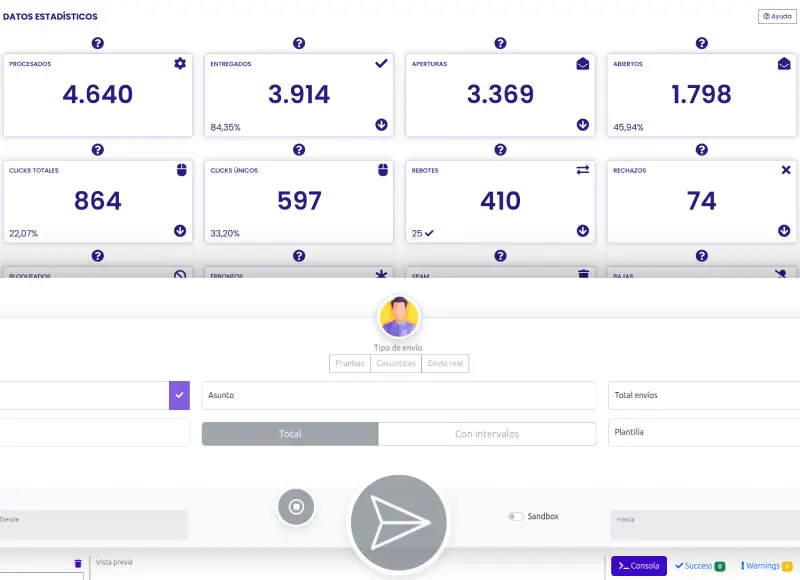Viewport: 800px width, 580px height.
Task: Switch to Envío real send type
Action: coord(445,363)
